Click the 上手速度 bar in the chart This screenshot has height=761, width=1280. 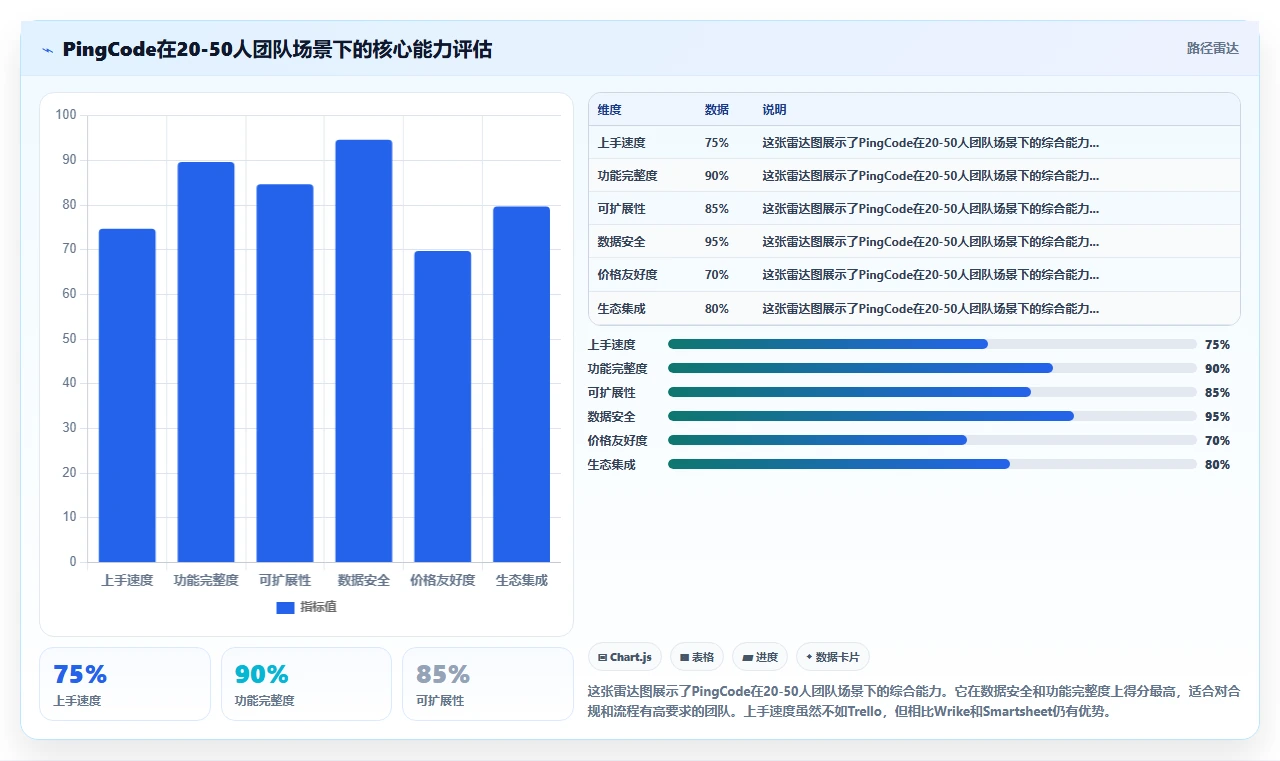point(127,395)
